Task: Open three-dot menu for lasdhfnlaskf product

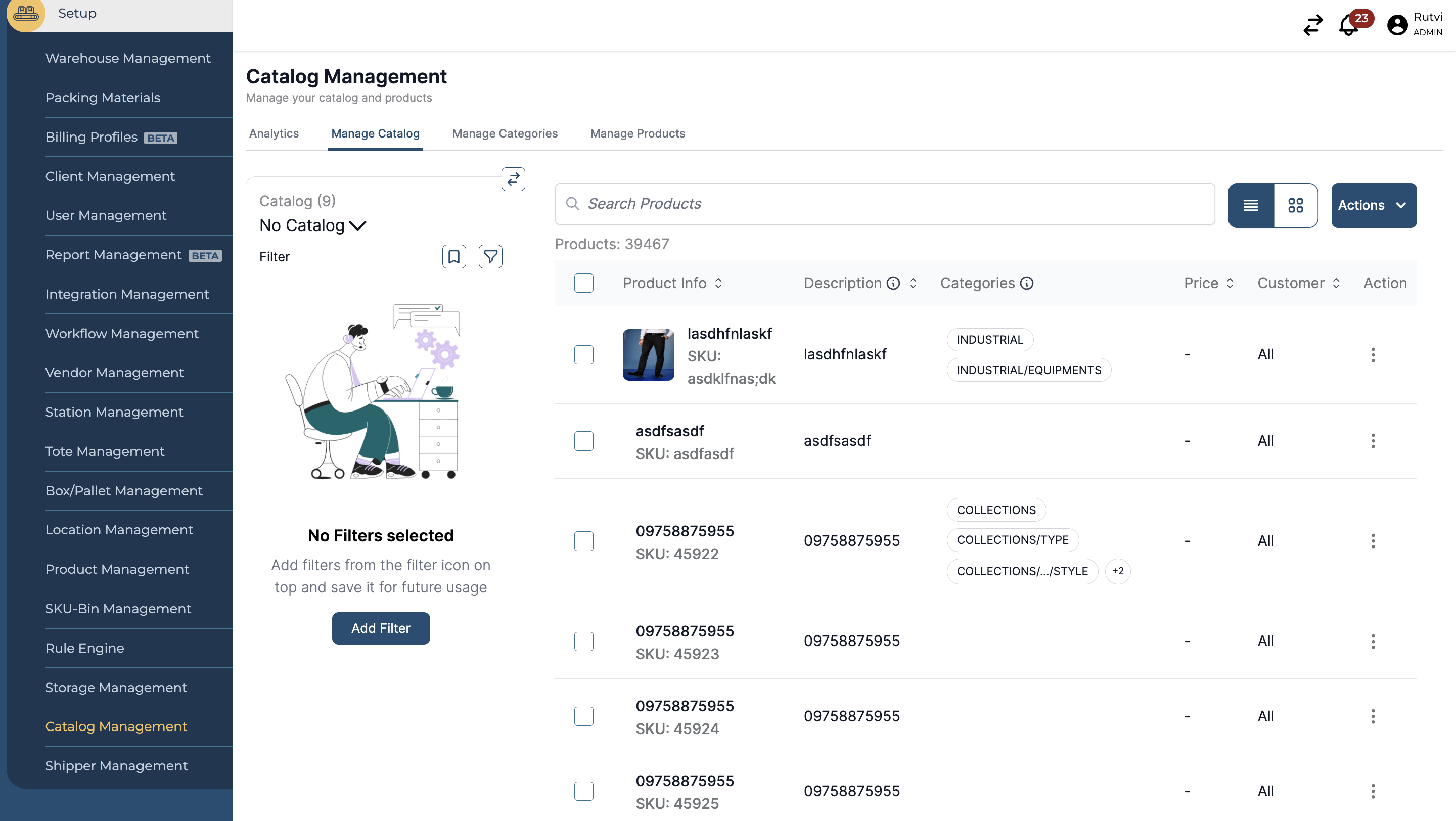Action: coord(1373,355)
